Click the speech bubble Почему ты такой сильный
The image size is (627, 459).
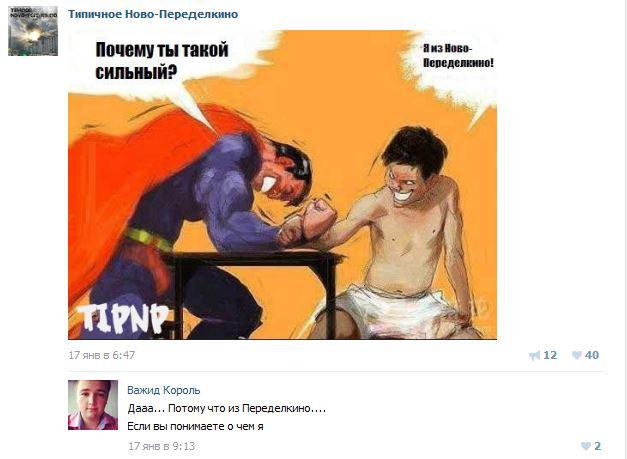point(162,61)
